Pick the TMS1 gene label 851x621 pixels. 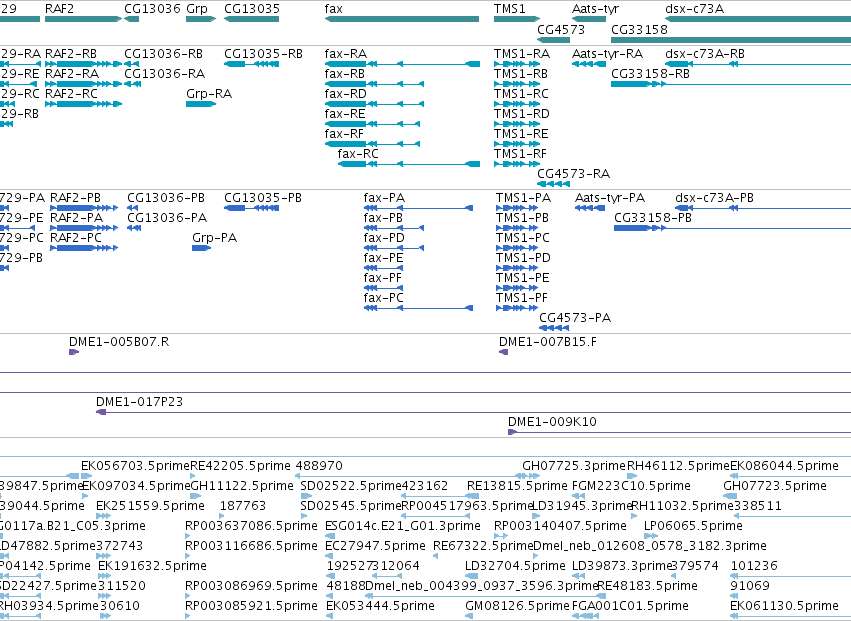click(510, 9)
